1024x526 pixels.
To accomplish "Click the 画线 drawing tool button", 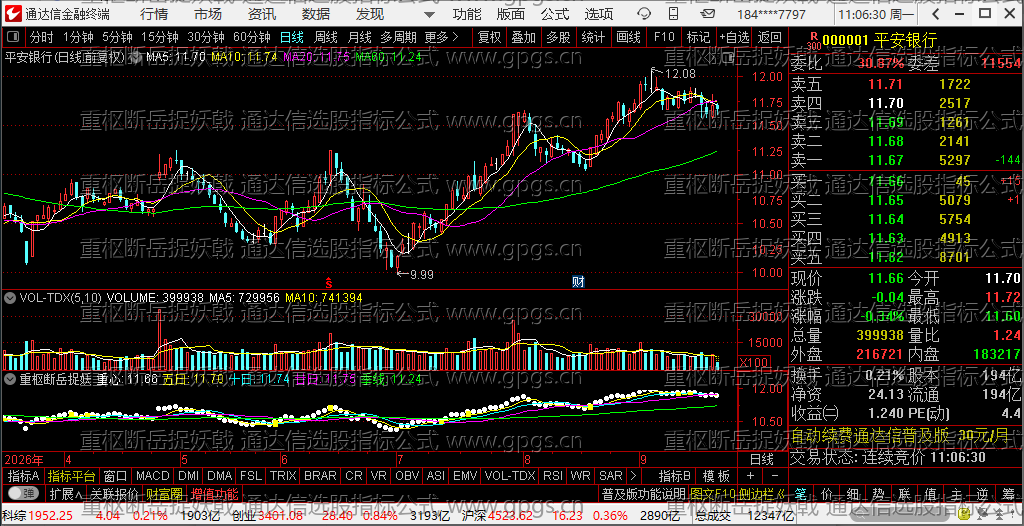I will tap(628, 37).
